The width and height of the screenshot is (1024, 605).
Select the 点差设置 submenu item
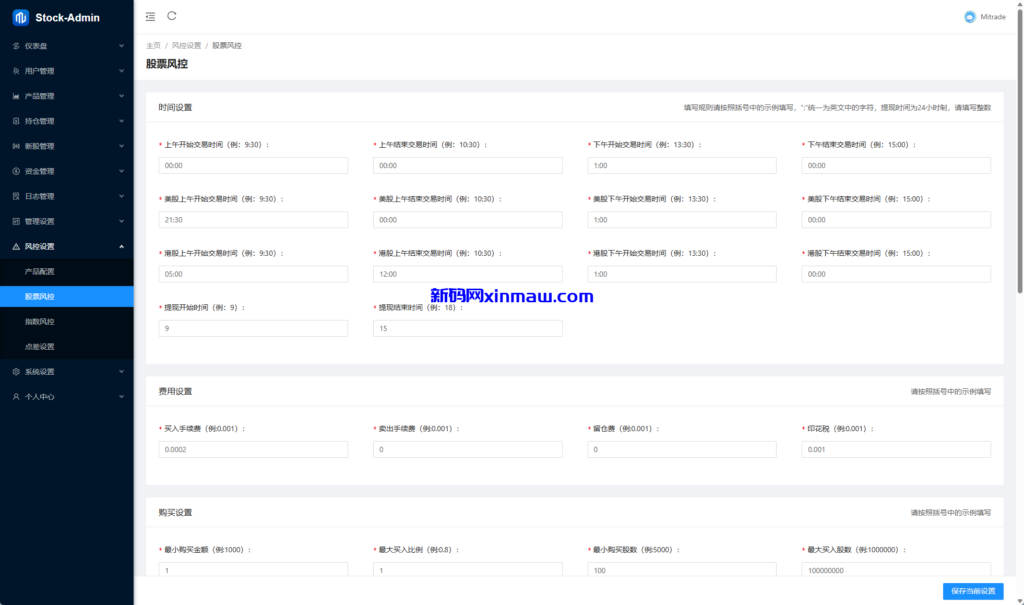tap(40, 346)
